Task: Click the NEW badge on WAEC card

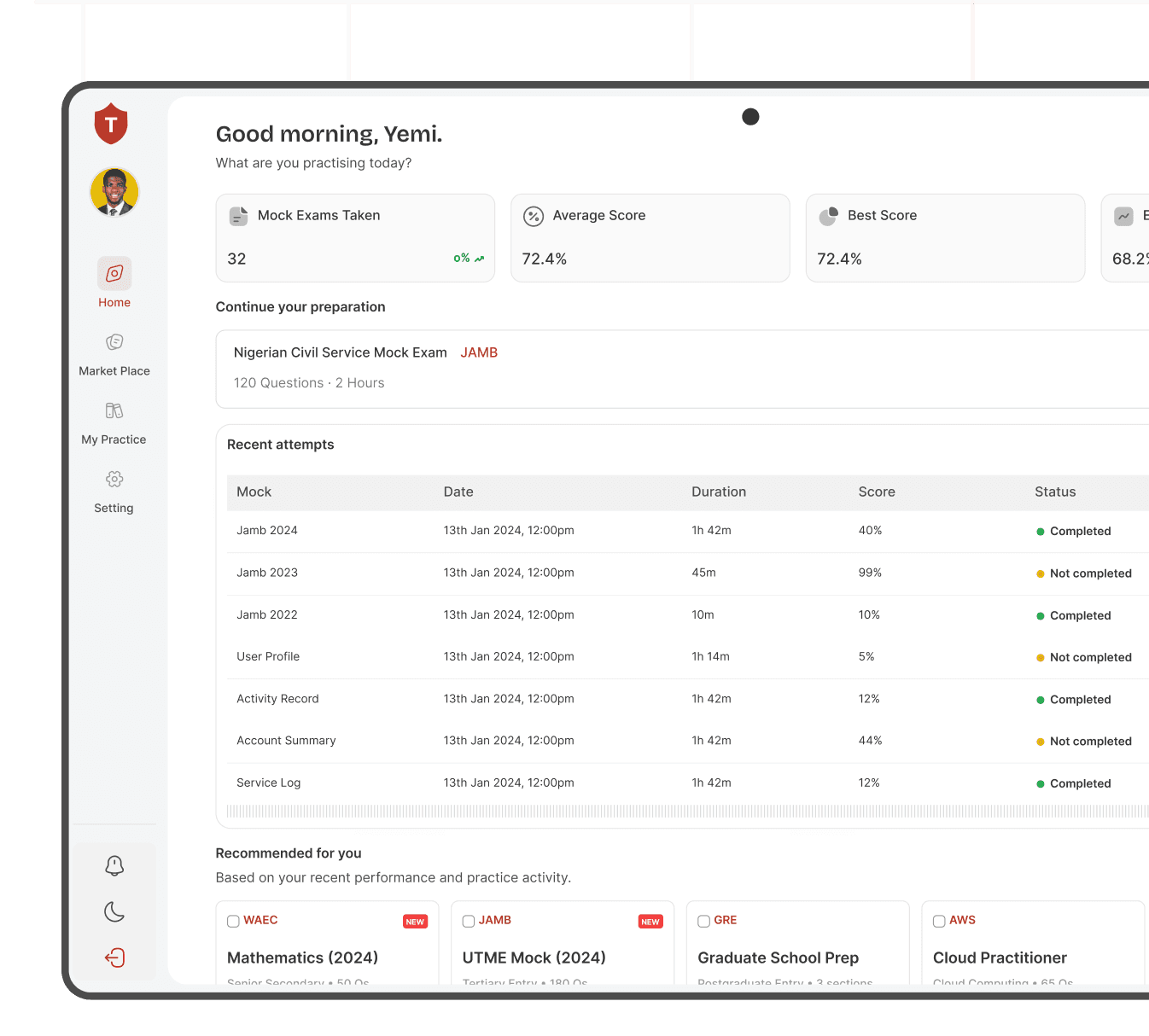Action: pos(415,922)
